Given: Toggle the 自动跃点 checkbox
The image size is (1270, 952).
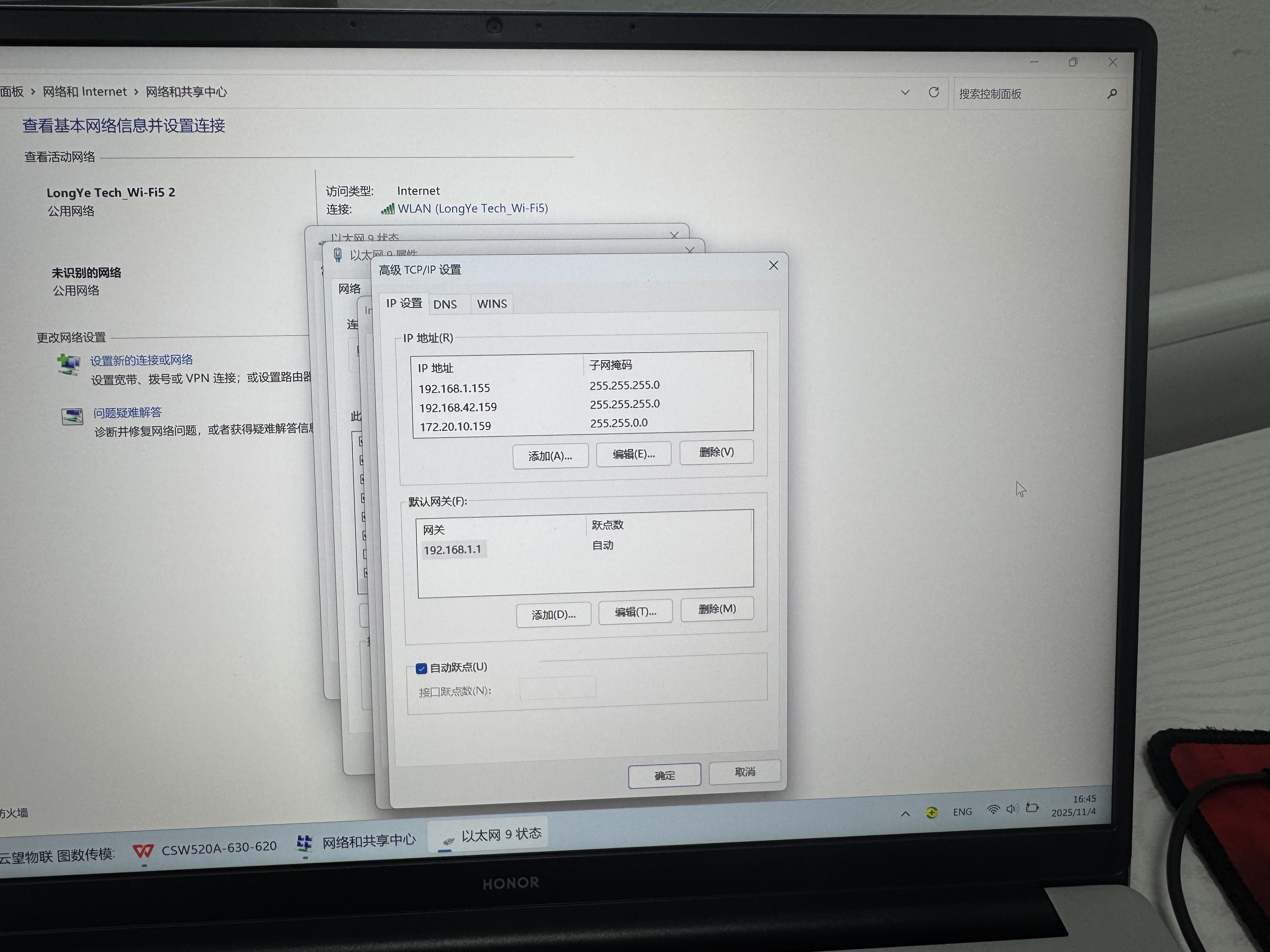Looking at the screenshot, I should coord(421,669).
